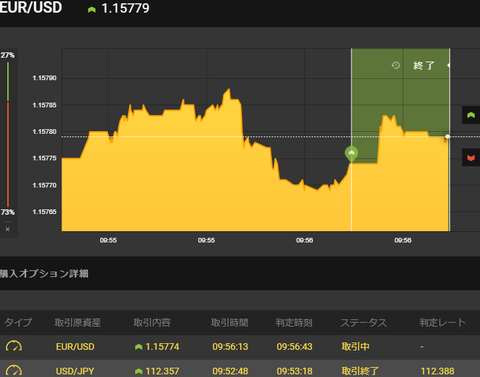Click the gauge icon in USD/JPY row
This screenshot has height=377, width=480.
[x=14, y=371]
